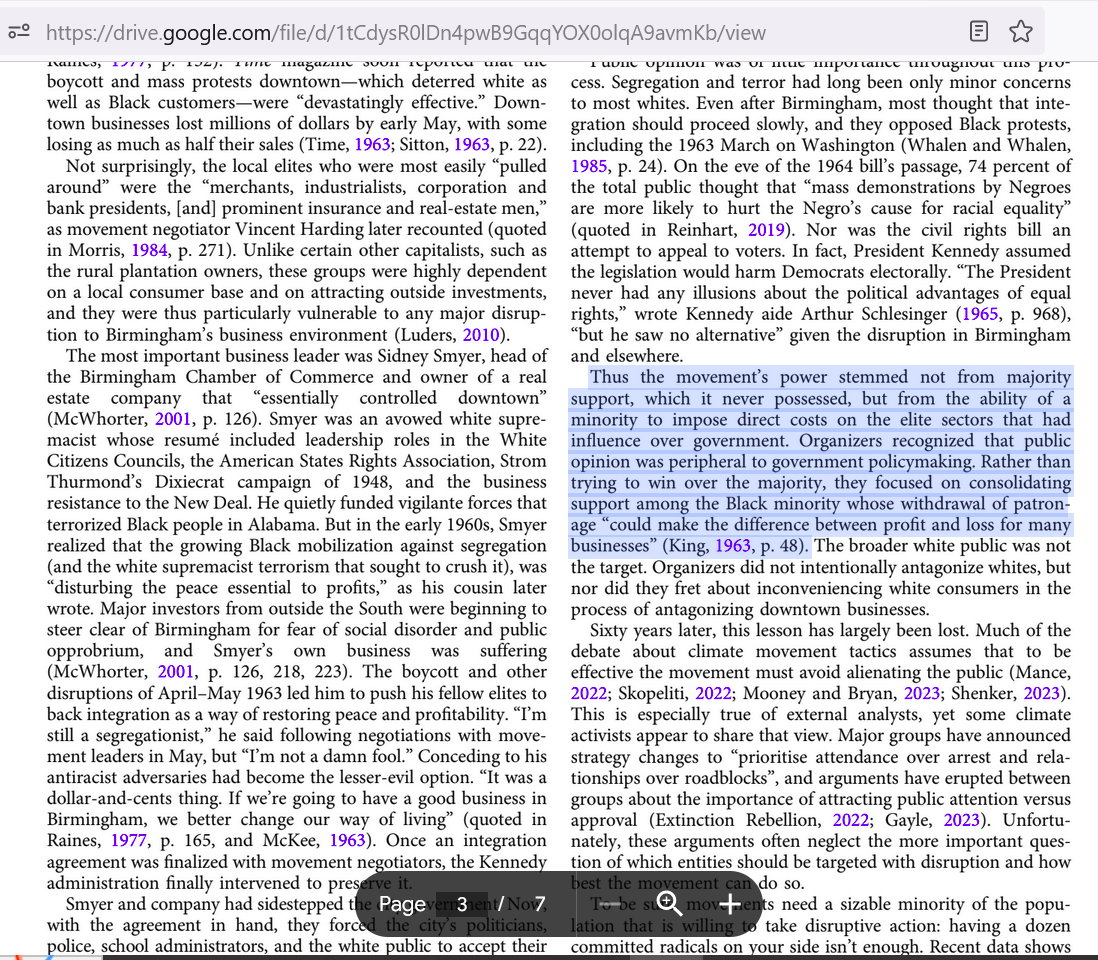Open McWhorter 2001 citation before 'p. 126). Smyer'
The width and height of the screenshot is (1098, 960).
click(173, 419)
